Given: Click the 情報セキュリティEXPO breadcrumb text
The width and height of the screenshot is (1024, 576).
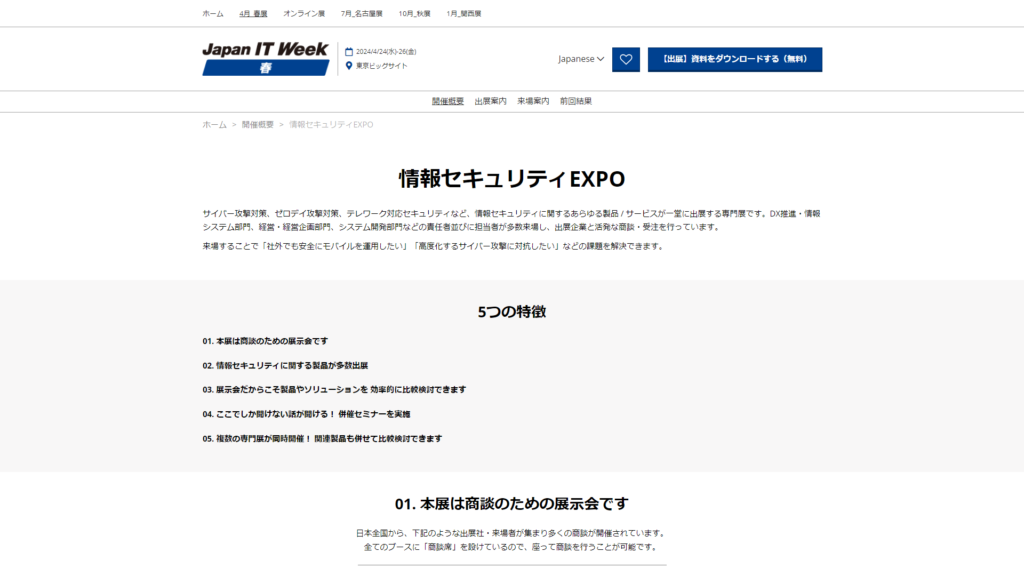Looking at the screenshot, I should click(331, 125).
